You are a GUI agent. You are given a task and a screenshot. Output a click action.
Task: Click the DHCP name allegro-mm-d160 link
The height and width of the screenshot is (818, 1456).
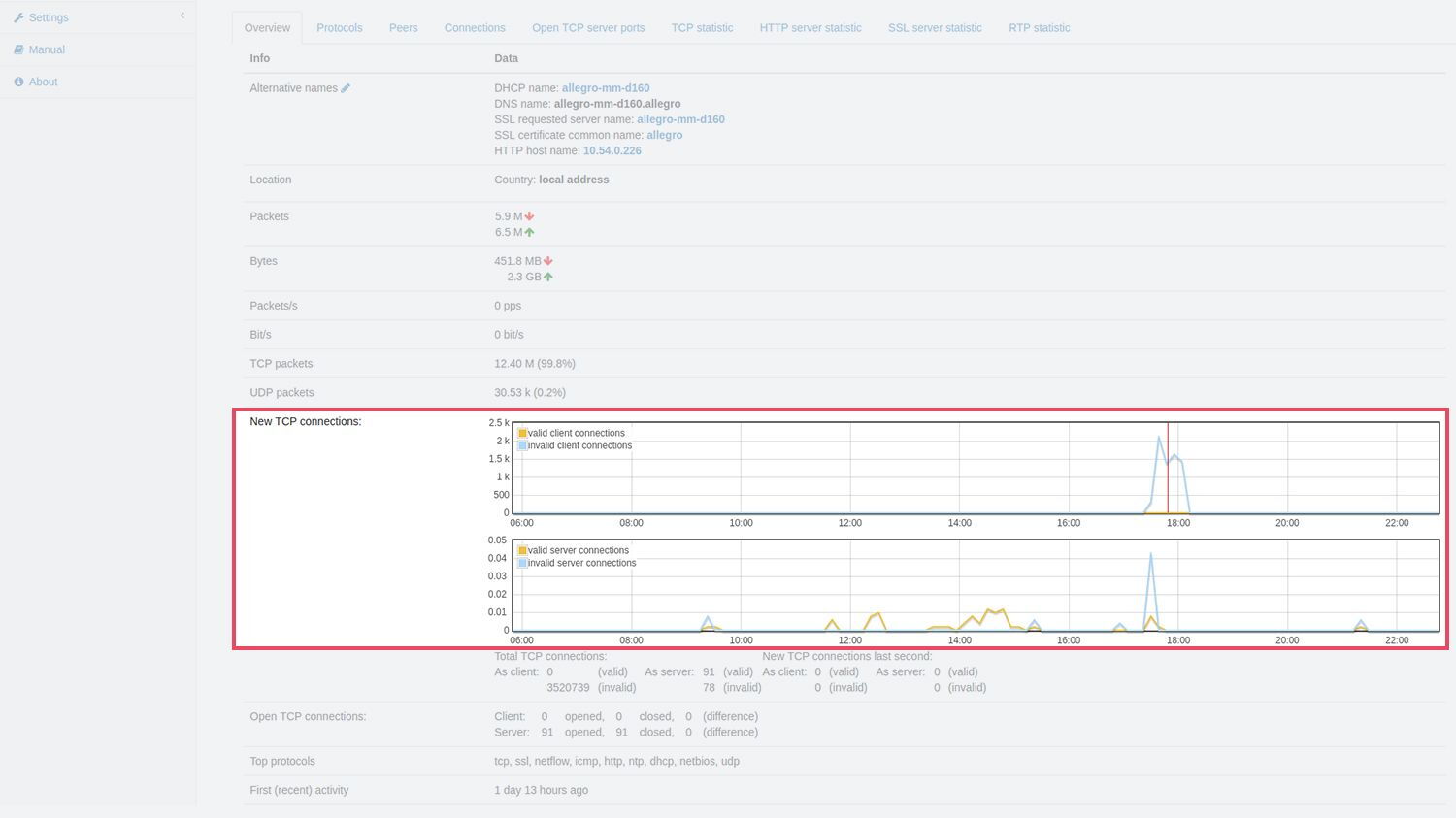coord(606,88)
